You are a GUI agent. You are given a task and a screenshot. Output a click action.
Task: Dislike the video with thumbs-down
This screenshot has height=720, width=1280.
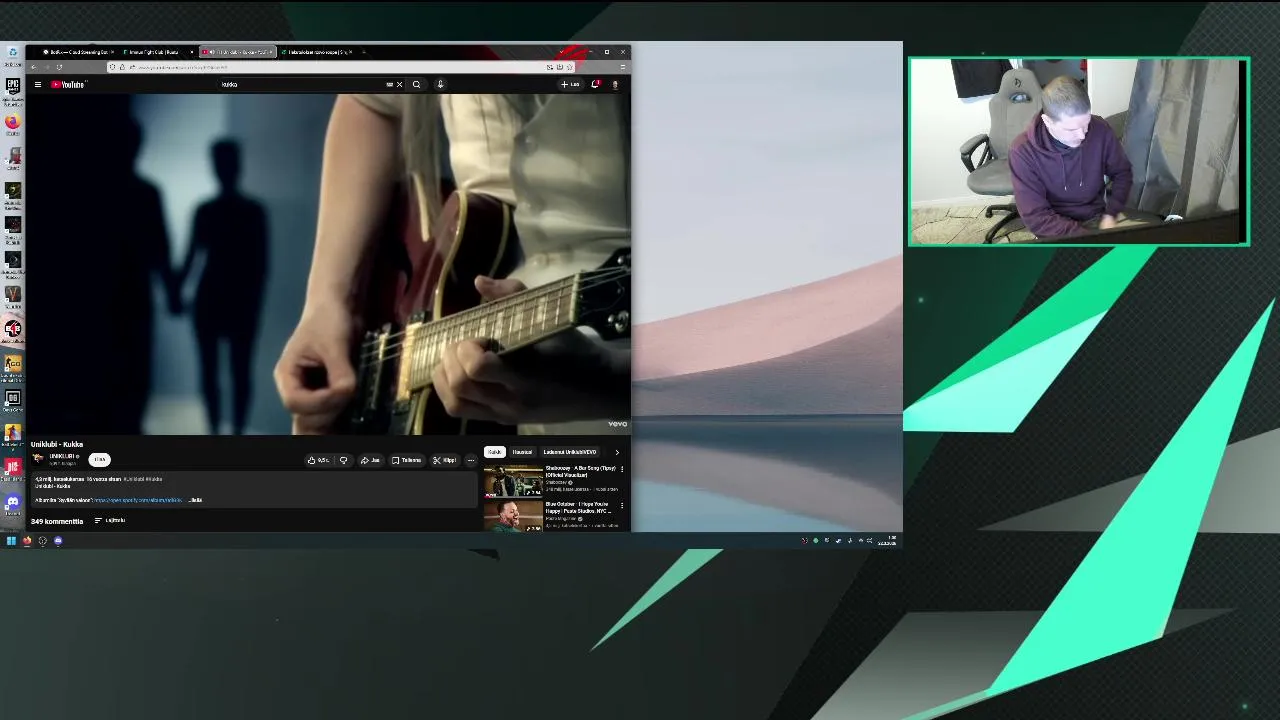pyautogui.click(x=343, y=460)
